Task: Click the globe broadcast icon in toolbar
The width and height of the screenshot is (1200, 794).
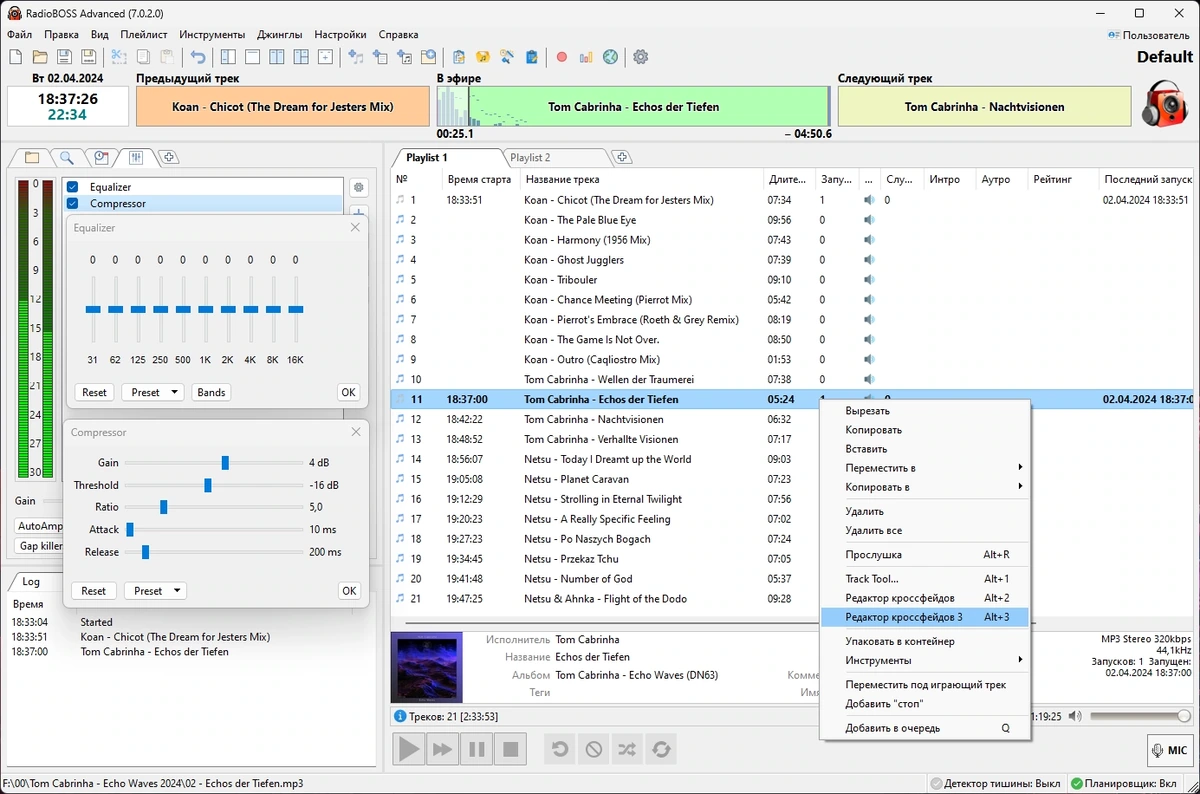Action: point(610,57)
